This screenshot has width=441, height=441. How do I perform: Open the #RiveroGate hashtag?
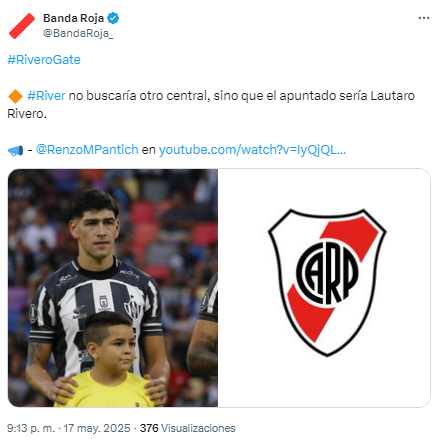point(44,60)
